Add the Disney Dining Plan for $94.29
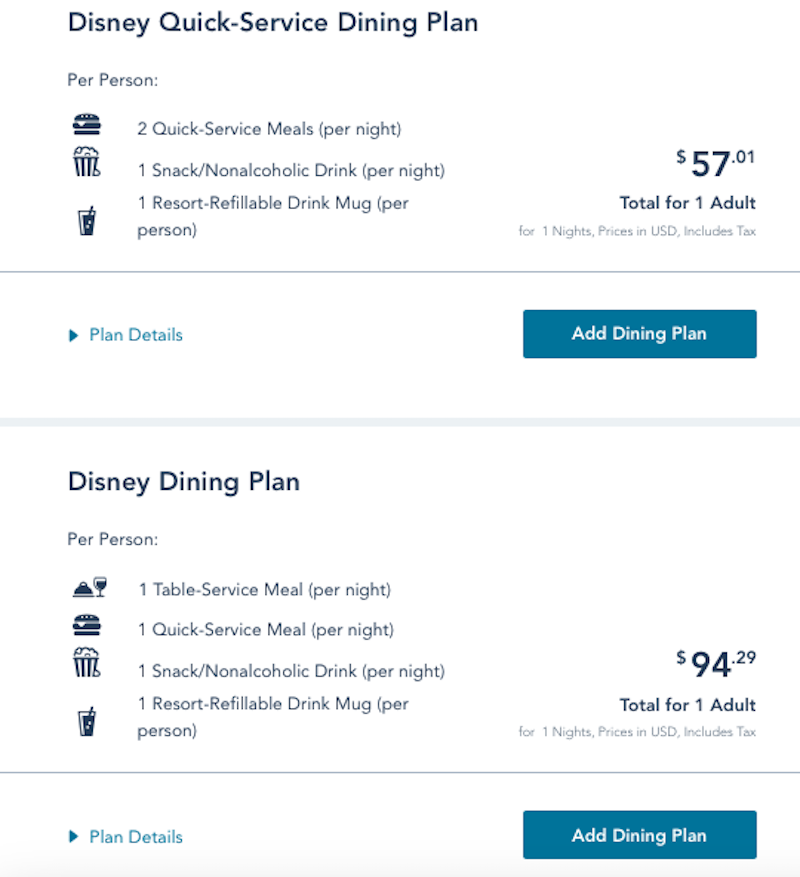The image size is (800, 877). click(x=639, y=835)
